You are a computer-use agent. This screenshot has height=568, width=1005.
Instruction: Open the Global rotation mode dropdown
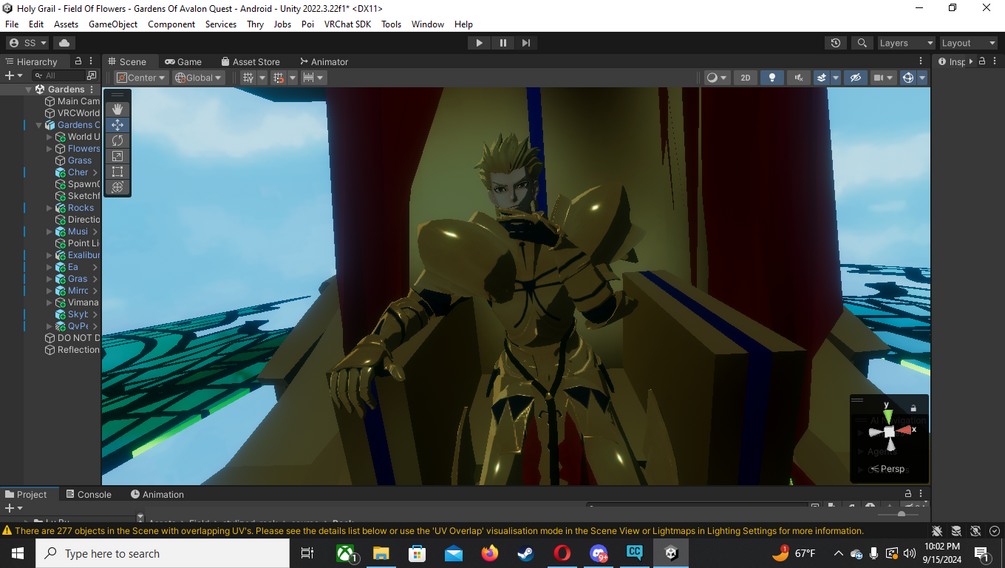tap(198, 78)
